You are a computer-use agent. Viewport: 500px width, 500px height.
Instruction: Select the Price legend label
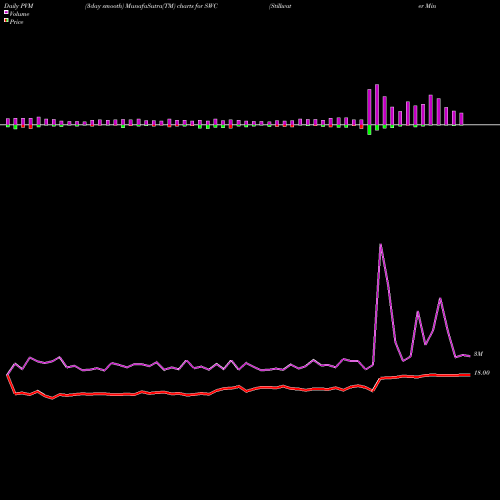(16, 22)
